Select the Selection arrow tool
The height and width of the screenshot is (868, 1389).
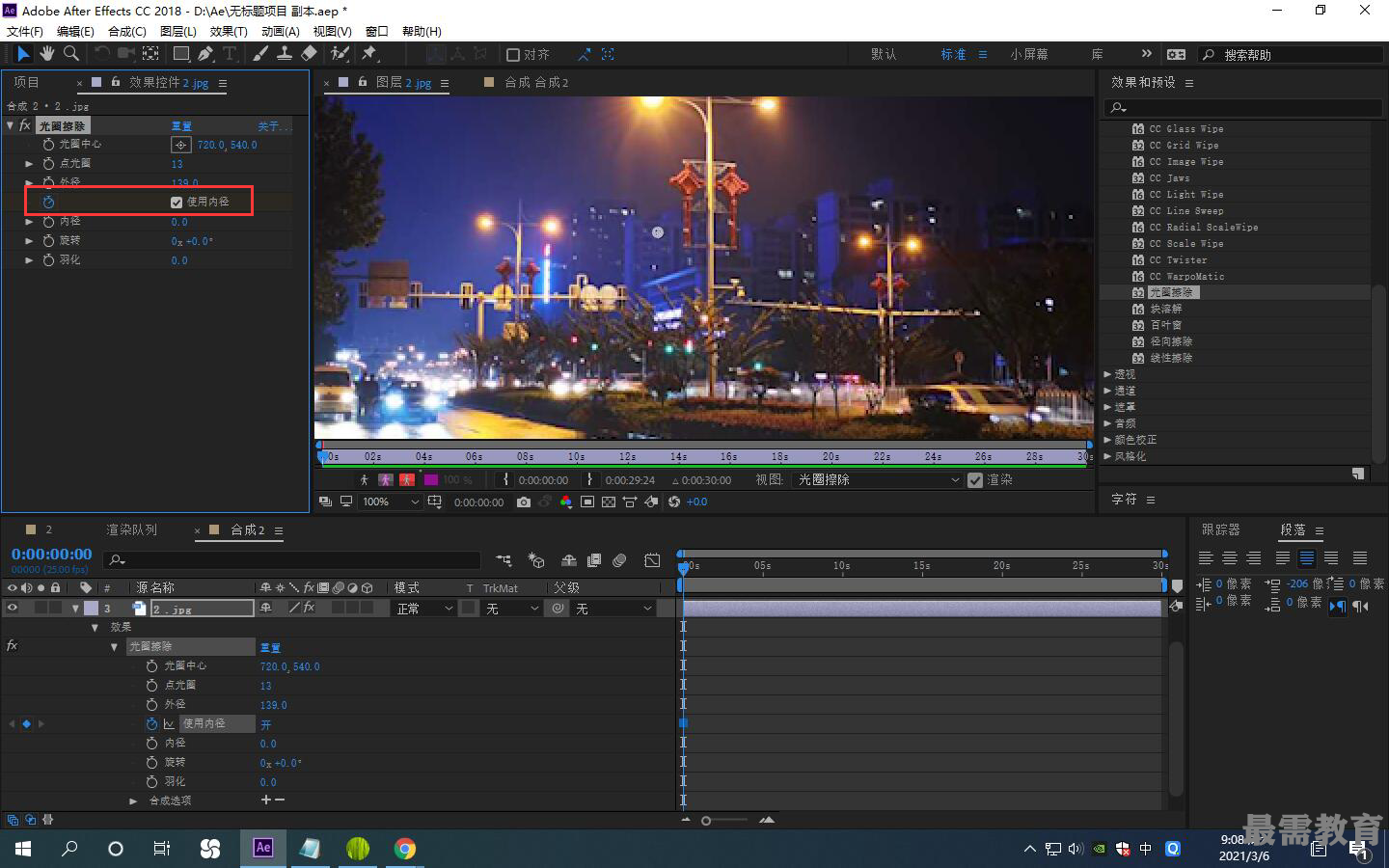[x=23, y=54]
